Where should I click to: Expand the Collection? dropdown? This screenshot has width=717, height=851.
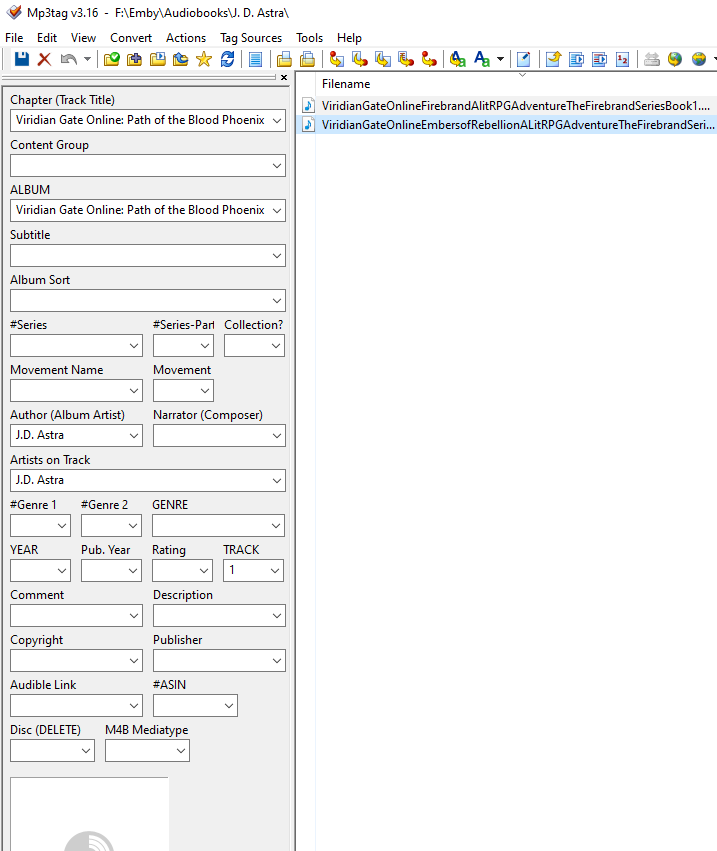click(276, 346)
